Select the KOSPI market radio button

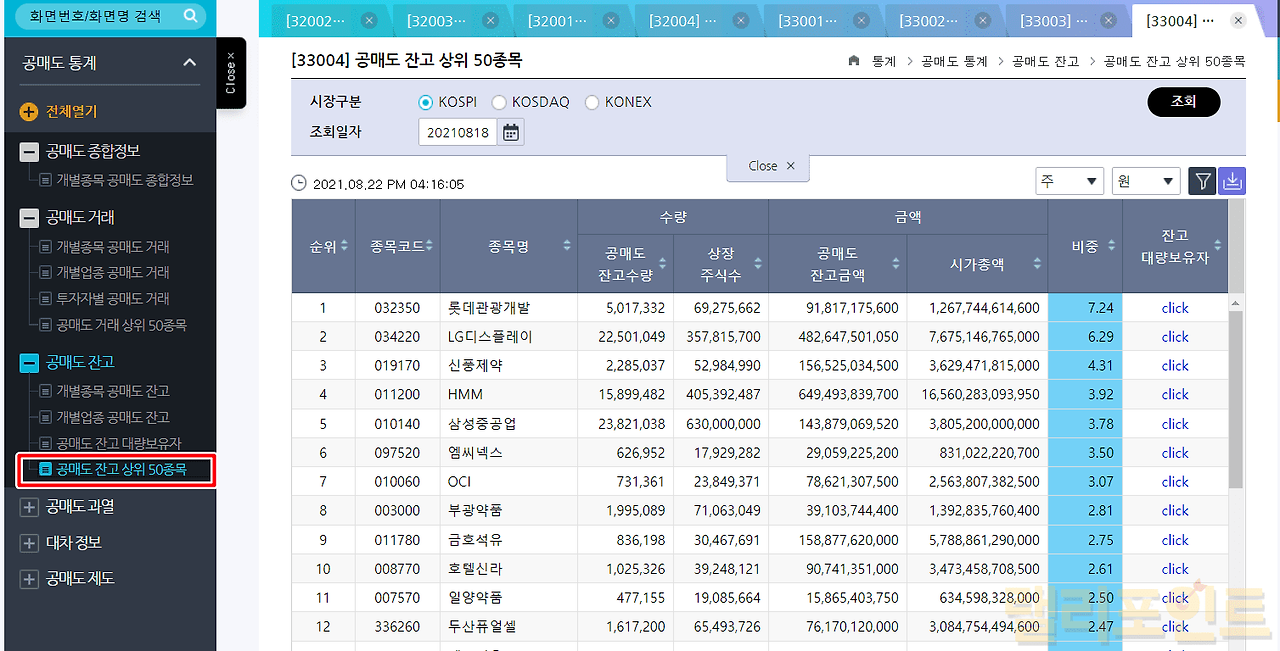427,102
